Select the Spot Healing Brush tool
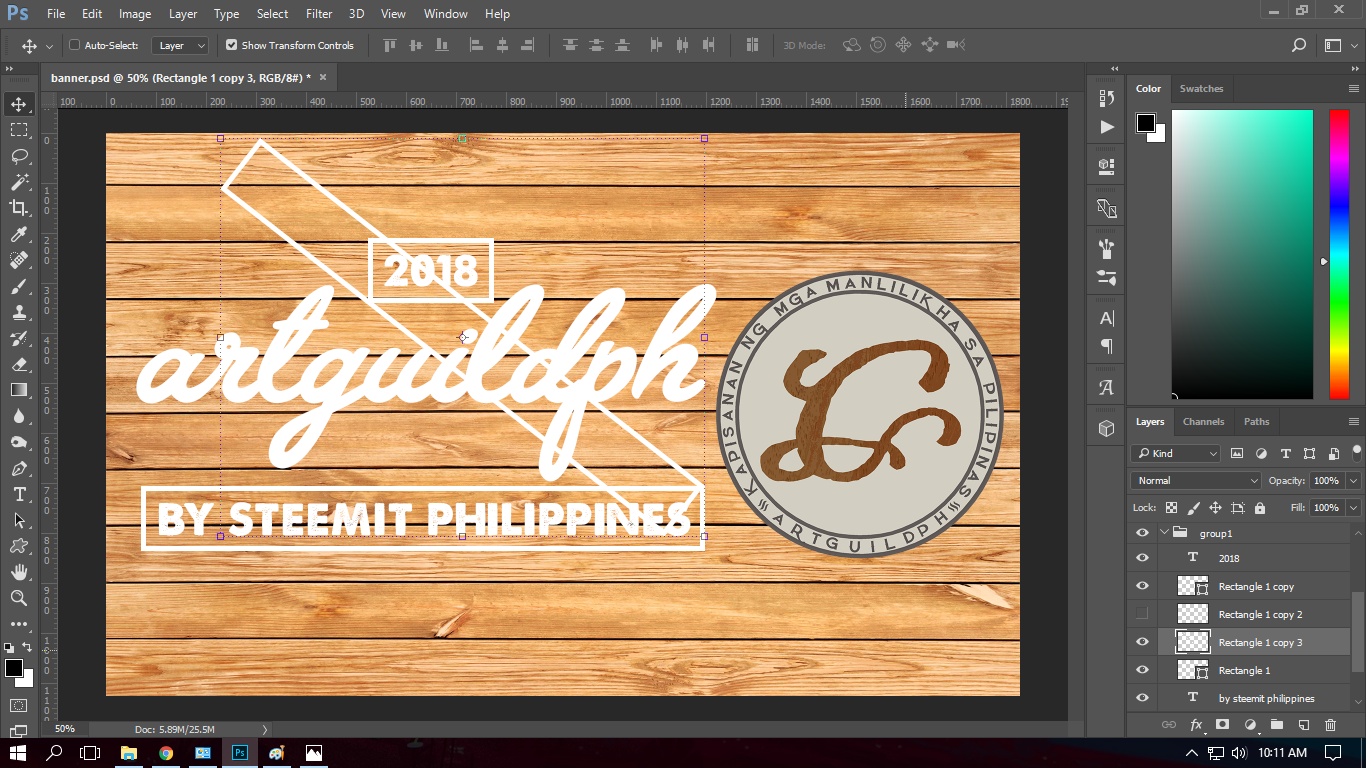Image resolution: width=1366 pixels, height=768 pixels. click(x=19, y=260)
